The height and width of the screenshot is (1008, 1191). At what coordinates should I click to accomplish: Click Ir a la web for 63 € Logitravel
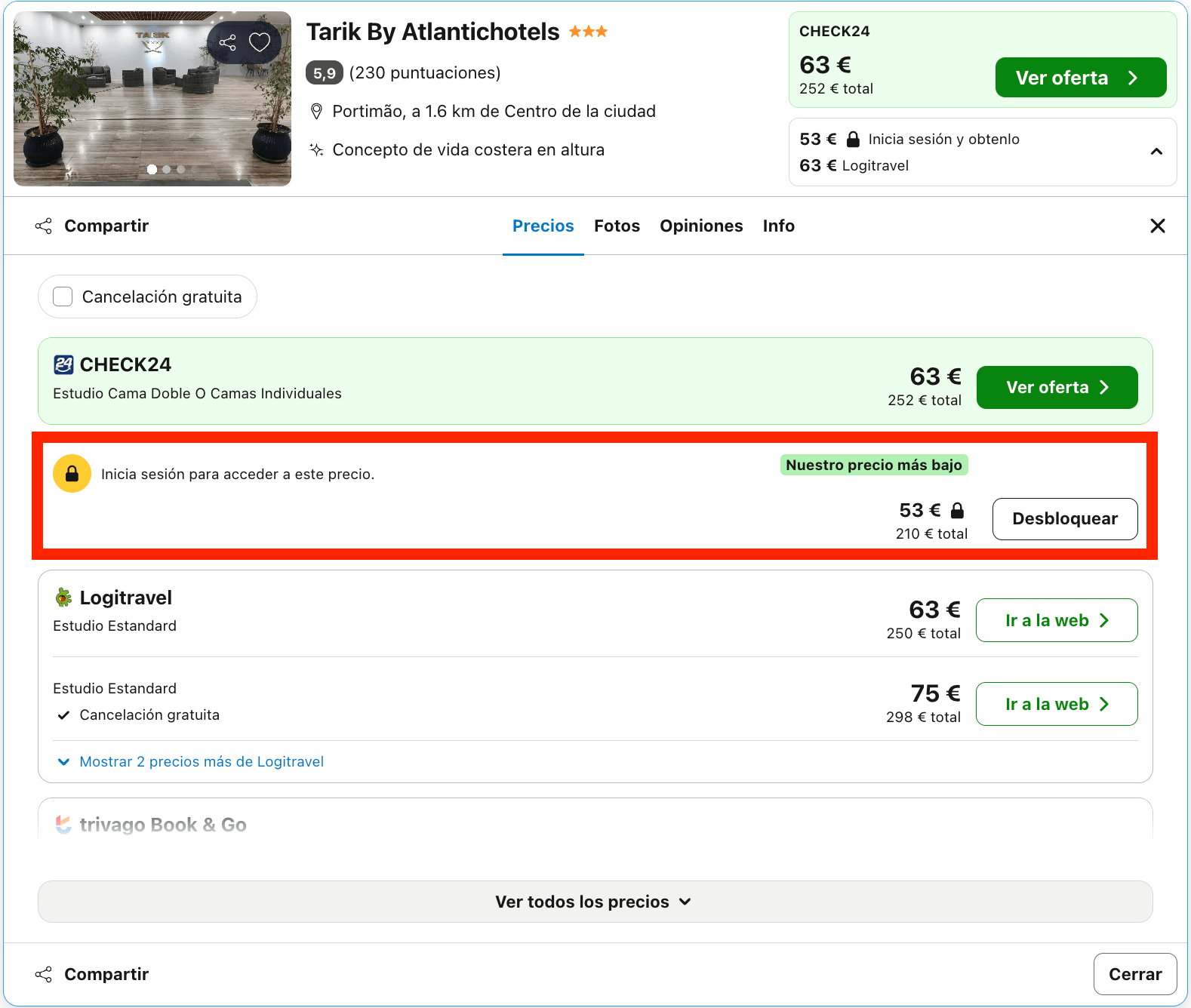(x=1057, y=620)
